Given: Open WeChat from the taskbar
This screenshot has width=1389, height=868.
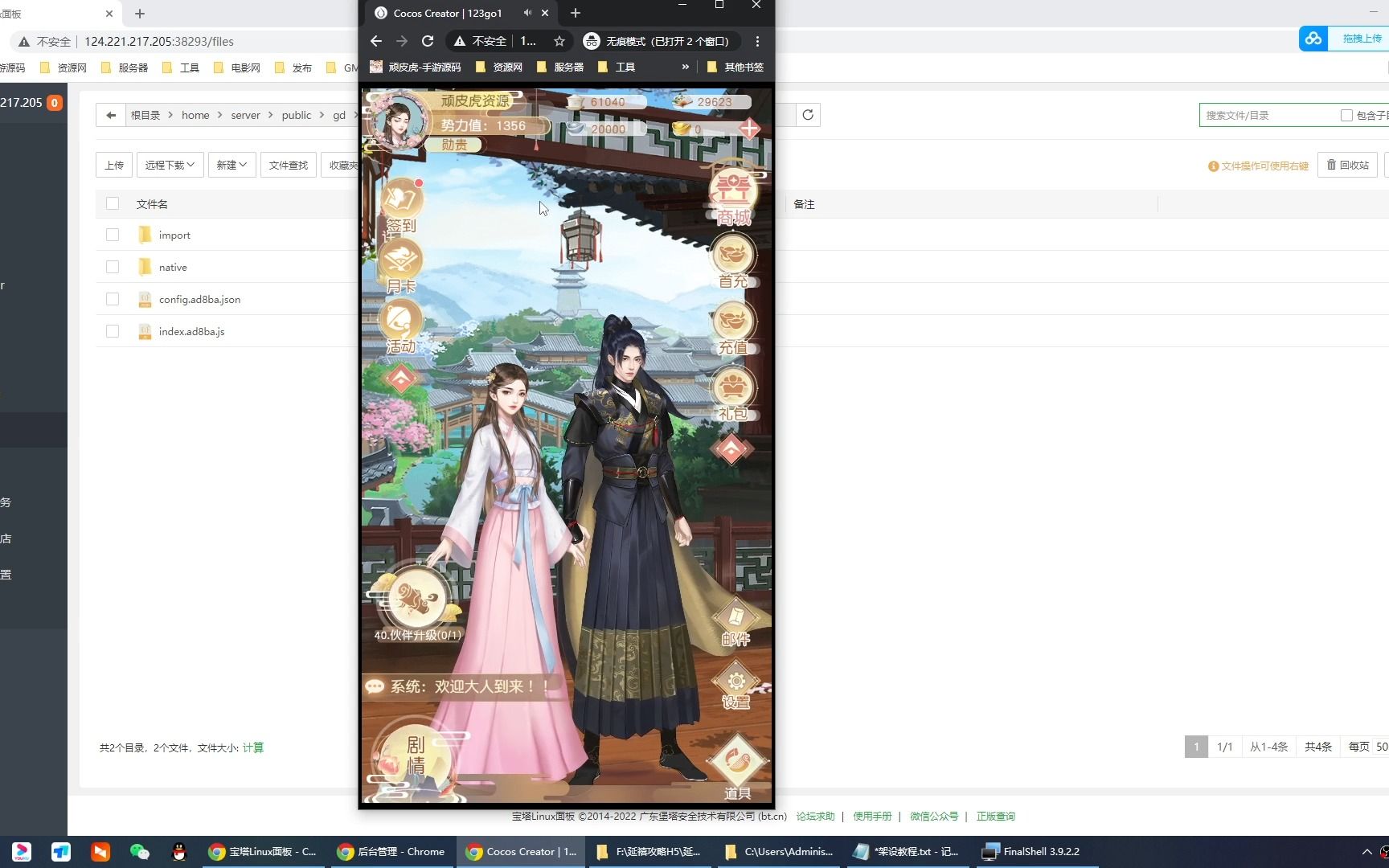Looking at the screenshot, I should click(x=140, y=851).
